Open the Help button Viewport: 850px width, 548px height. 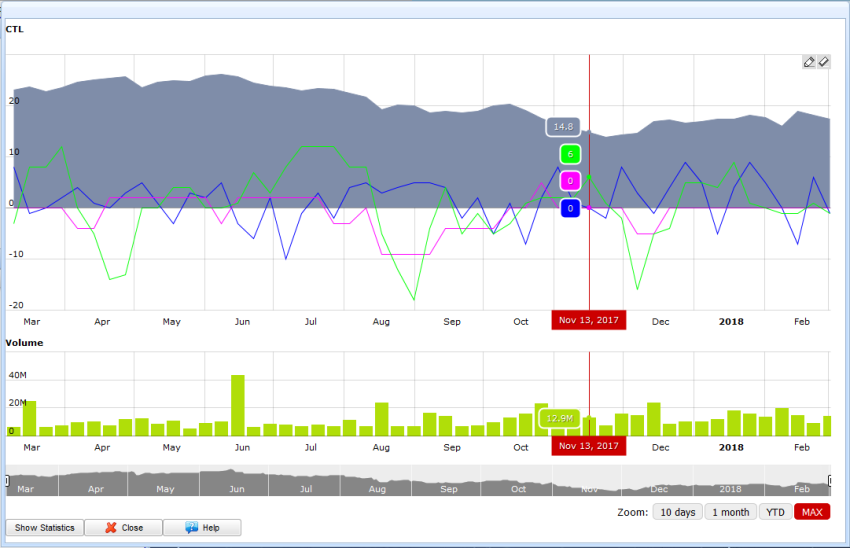pyautogui.click(x=201, y=527)
